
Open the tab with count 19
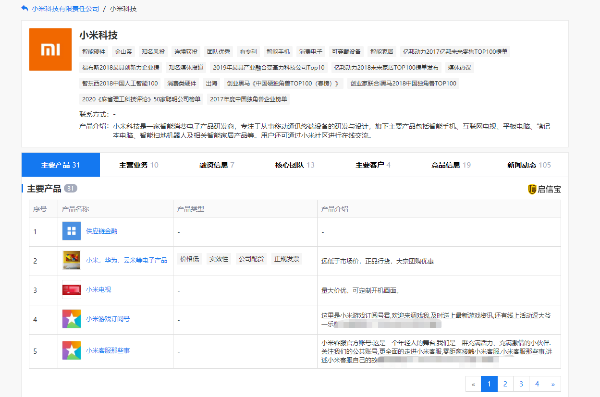[x=451, y=165]
